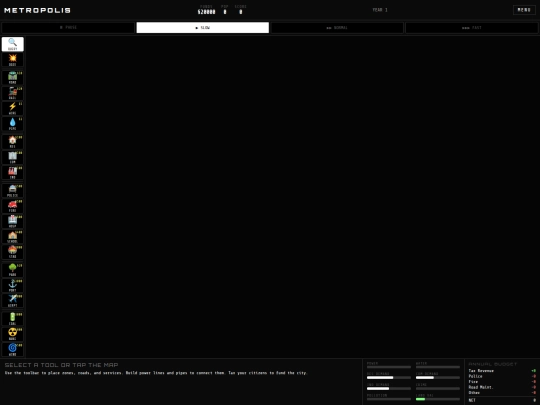Choose the Road building tool
This screenshot has height=405, width=540.
pos(13,77)
